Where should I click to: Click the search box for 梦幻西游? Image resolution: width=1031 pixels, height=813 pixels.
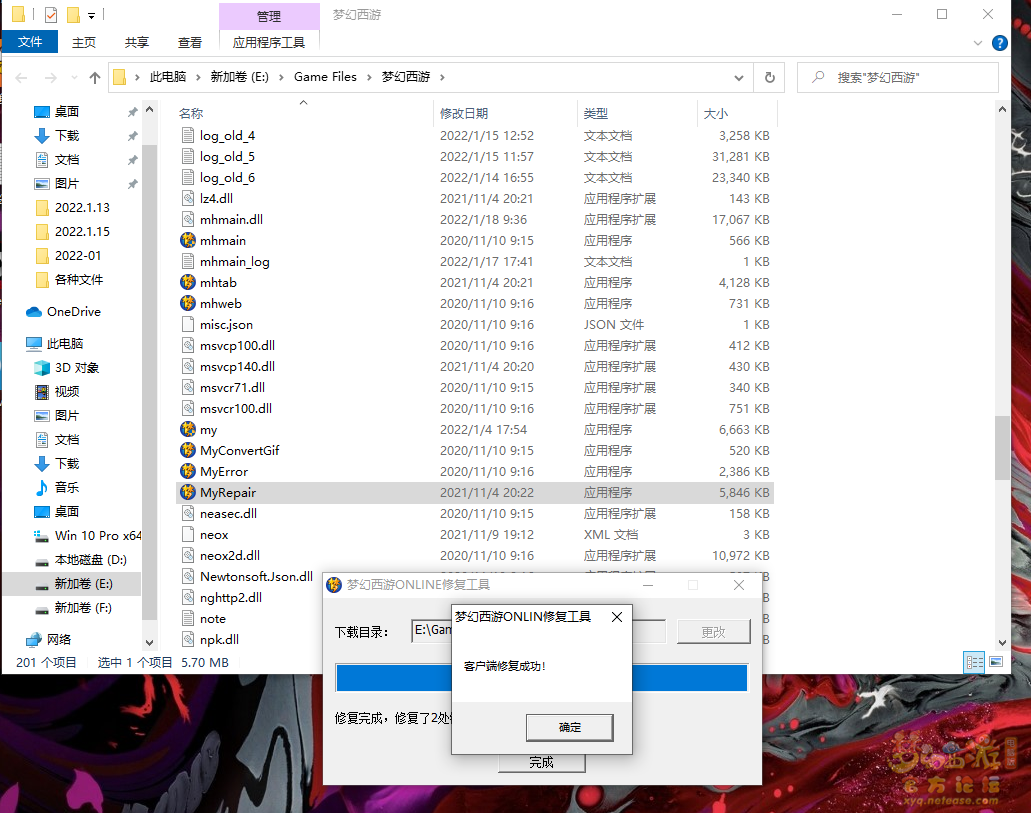coord(898,78)
